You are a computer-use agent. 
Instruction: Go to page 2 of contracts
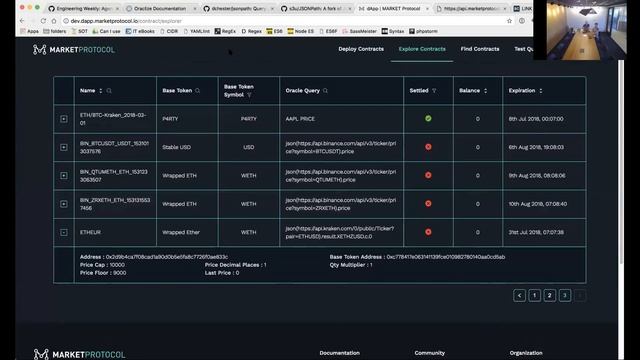(x=550, y=296)
